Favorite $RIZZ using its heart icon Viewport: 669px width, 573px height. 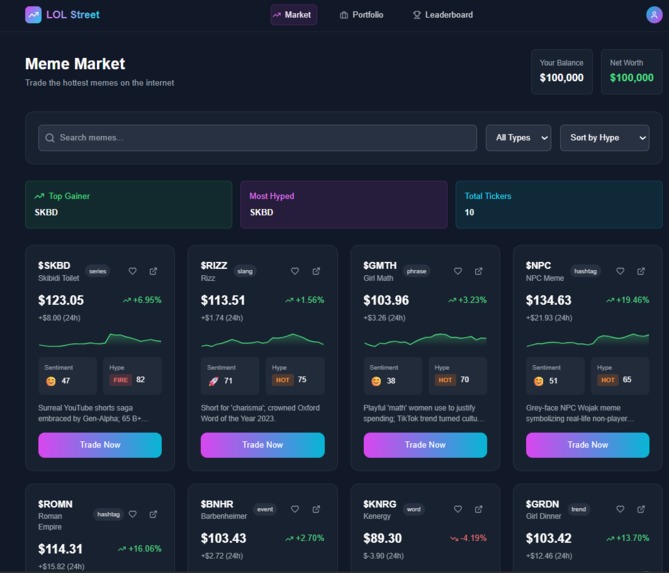click(x=295, y=271)
